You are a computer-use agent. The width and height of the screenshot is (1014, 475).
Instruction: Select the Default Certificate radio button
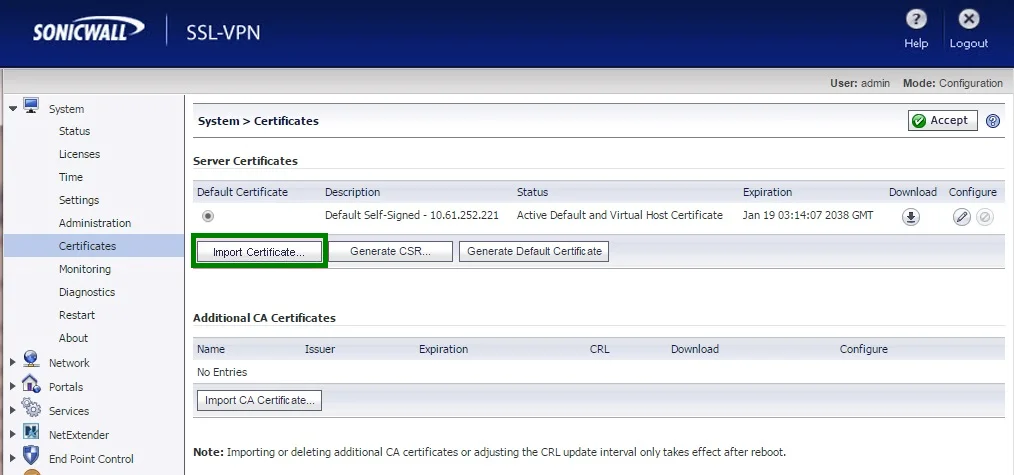[x=208, y=216]
